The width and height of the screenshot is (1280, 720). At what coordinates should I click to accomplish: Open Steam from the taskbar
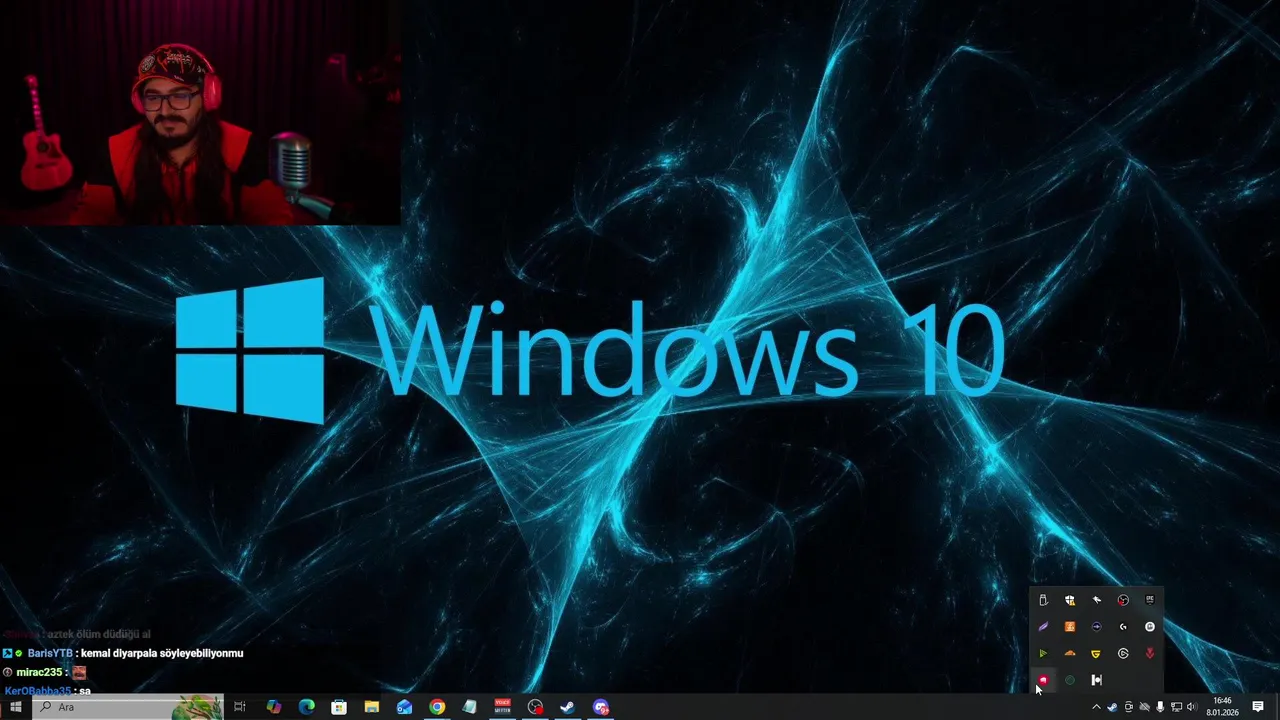point(567,707)
